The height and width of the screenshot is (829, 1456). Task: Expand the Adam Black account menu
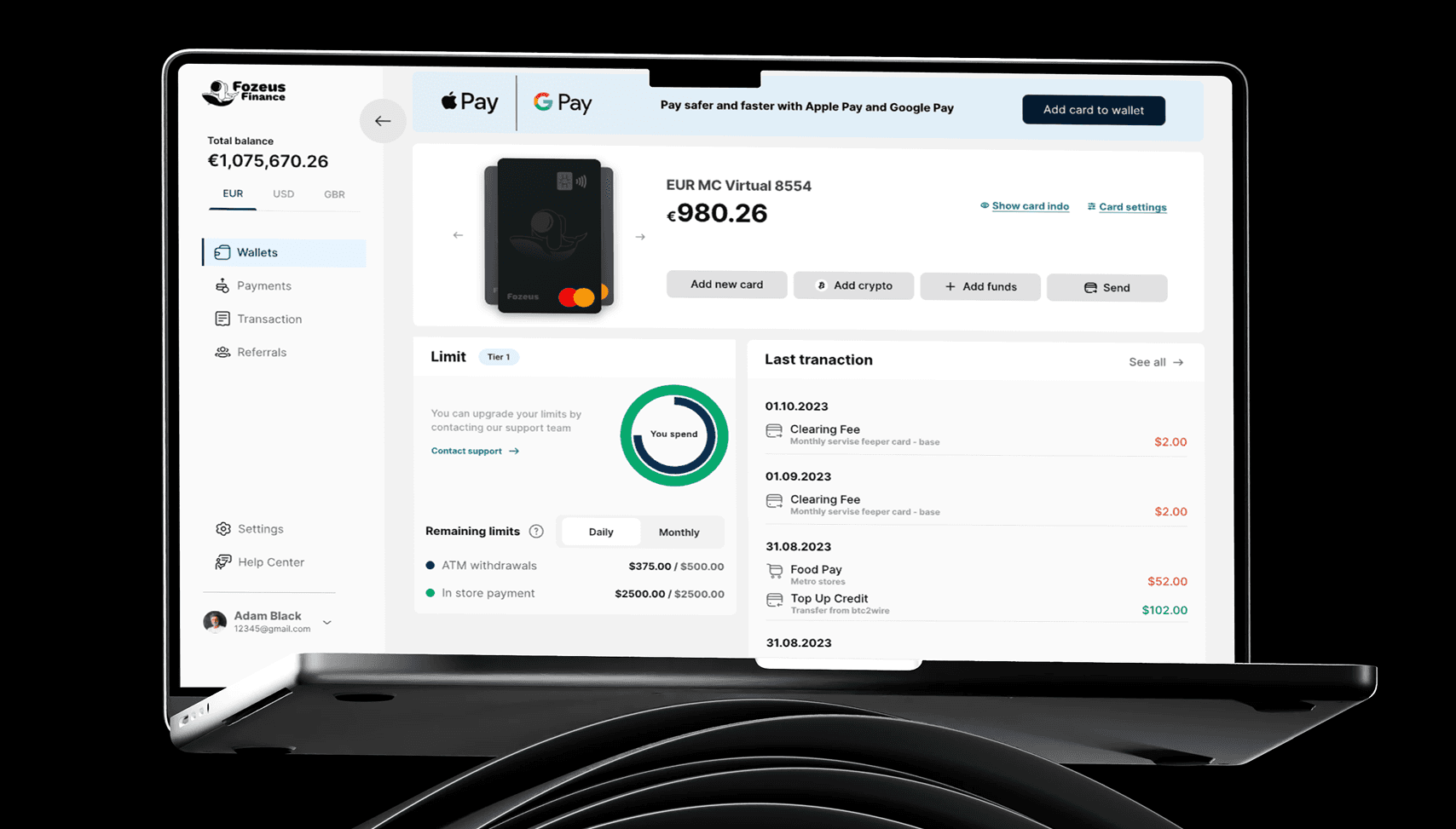326,622
